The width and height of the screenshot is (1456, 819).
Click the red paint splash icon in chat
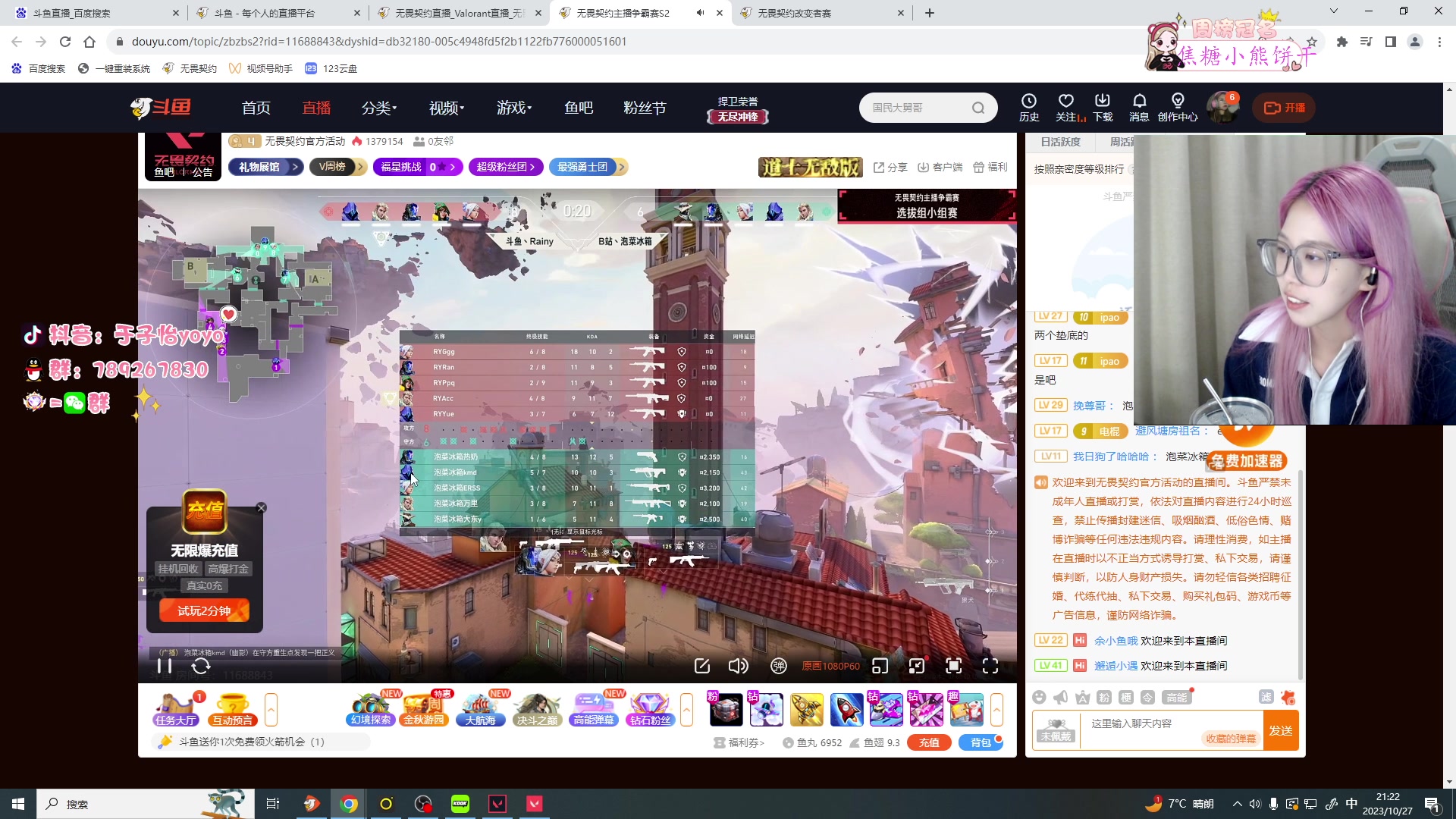pyautogui.click(x=1288, y=698)
